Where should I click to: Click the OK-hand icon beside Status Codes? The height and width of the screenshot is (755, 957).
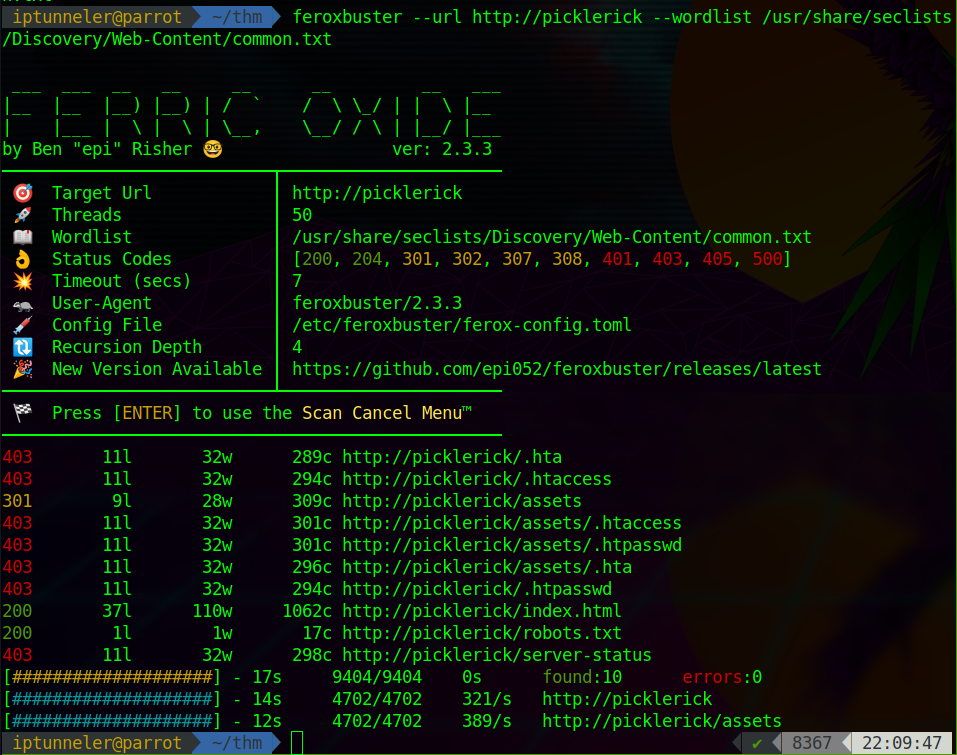(23, 259)
